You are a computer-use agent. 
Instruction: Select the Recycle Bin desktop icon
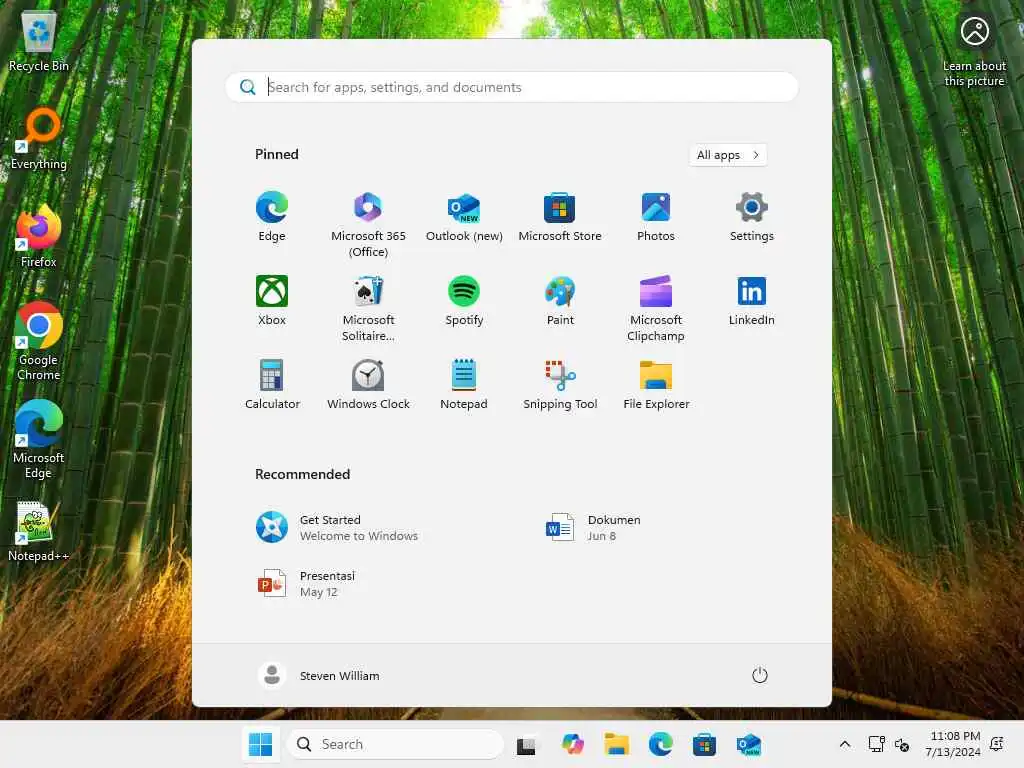(39, 42)
